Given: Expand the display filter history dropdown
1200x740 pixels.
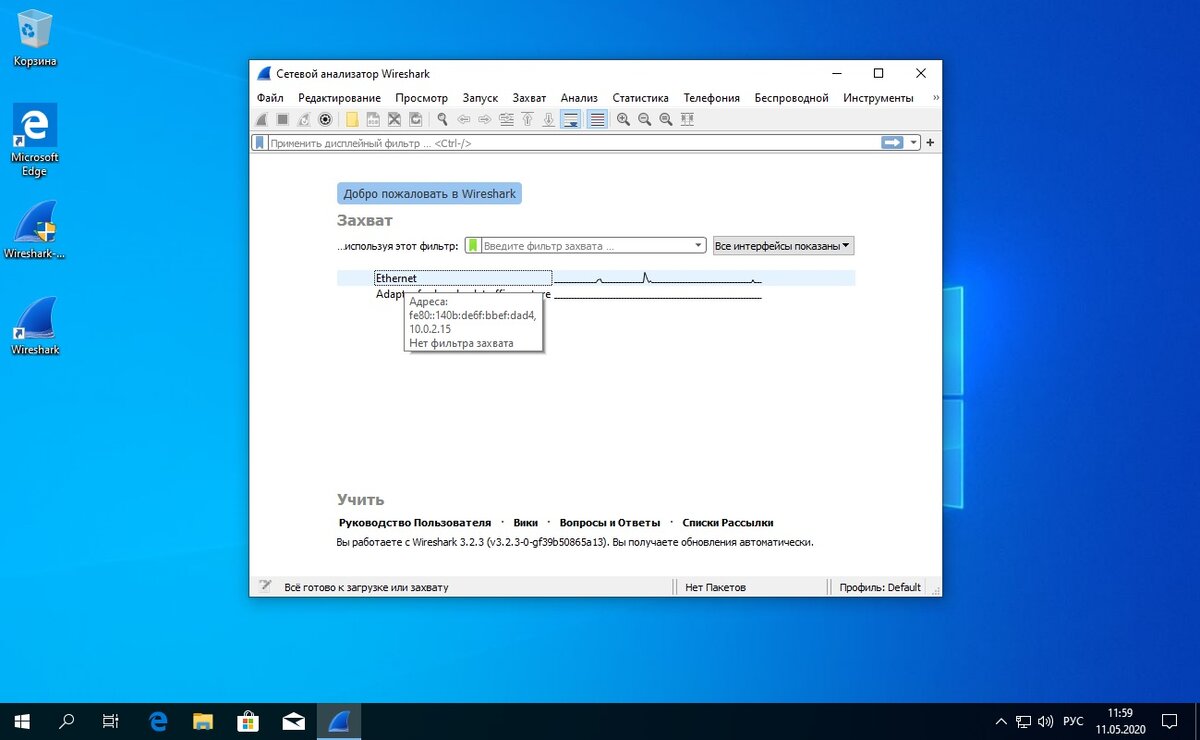Looking at the screenshot, I should pos(913,143).
